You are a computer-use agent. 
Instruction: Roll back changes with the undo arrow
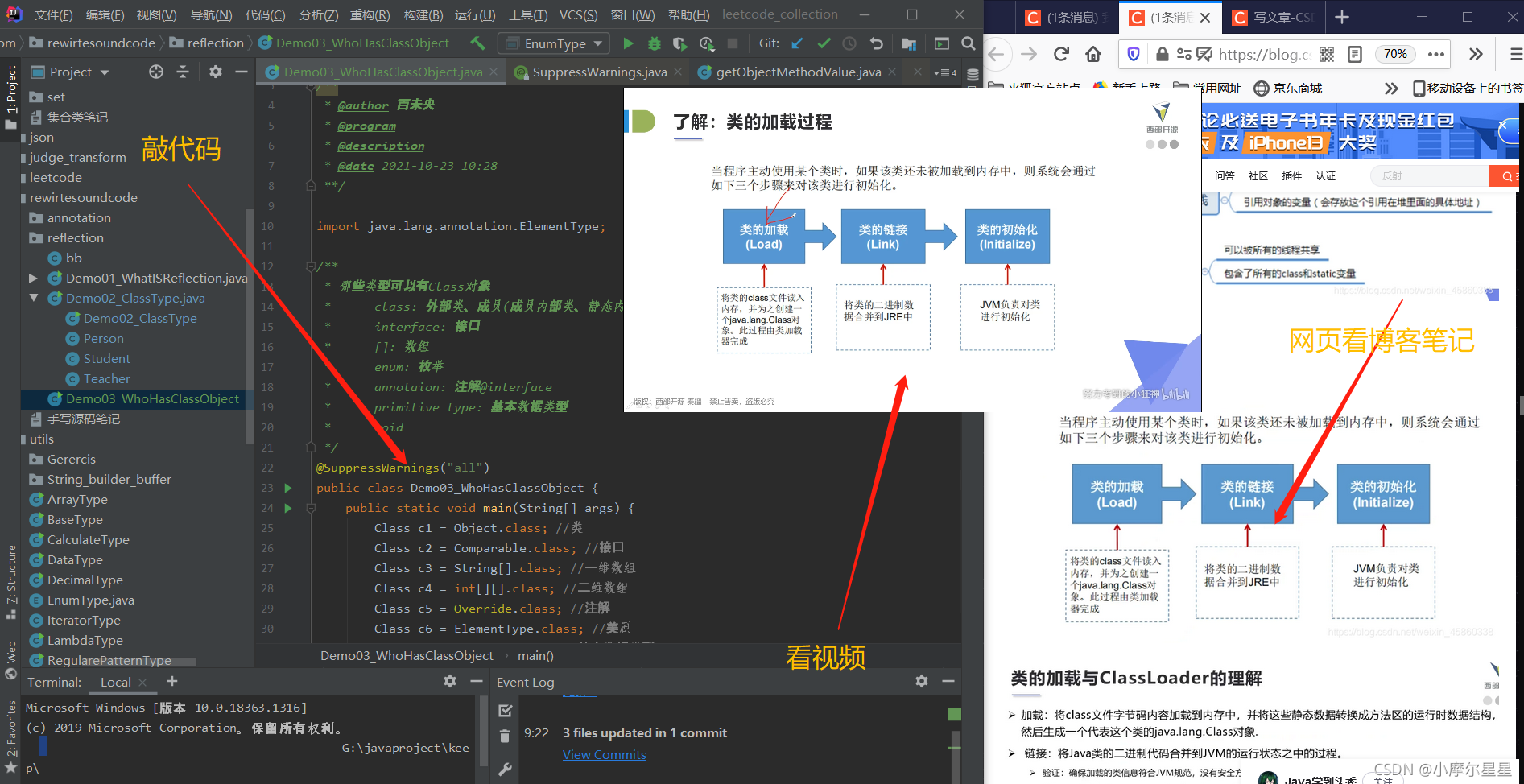[x=877, y=43]
